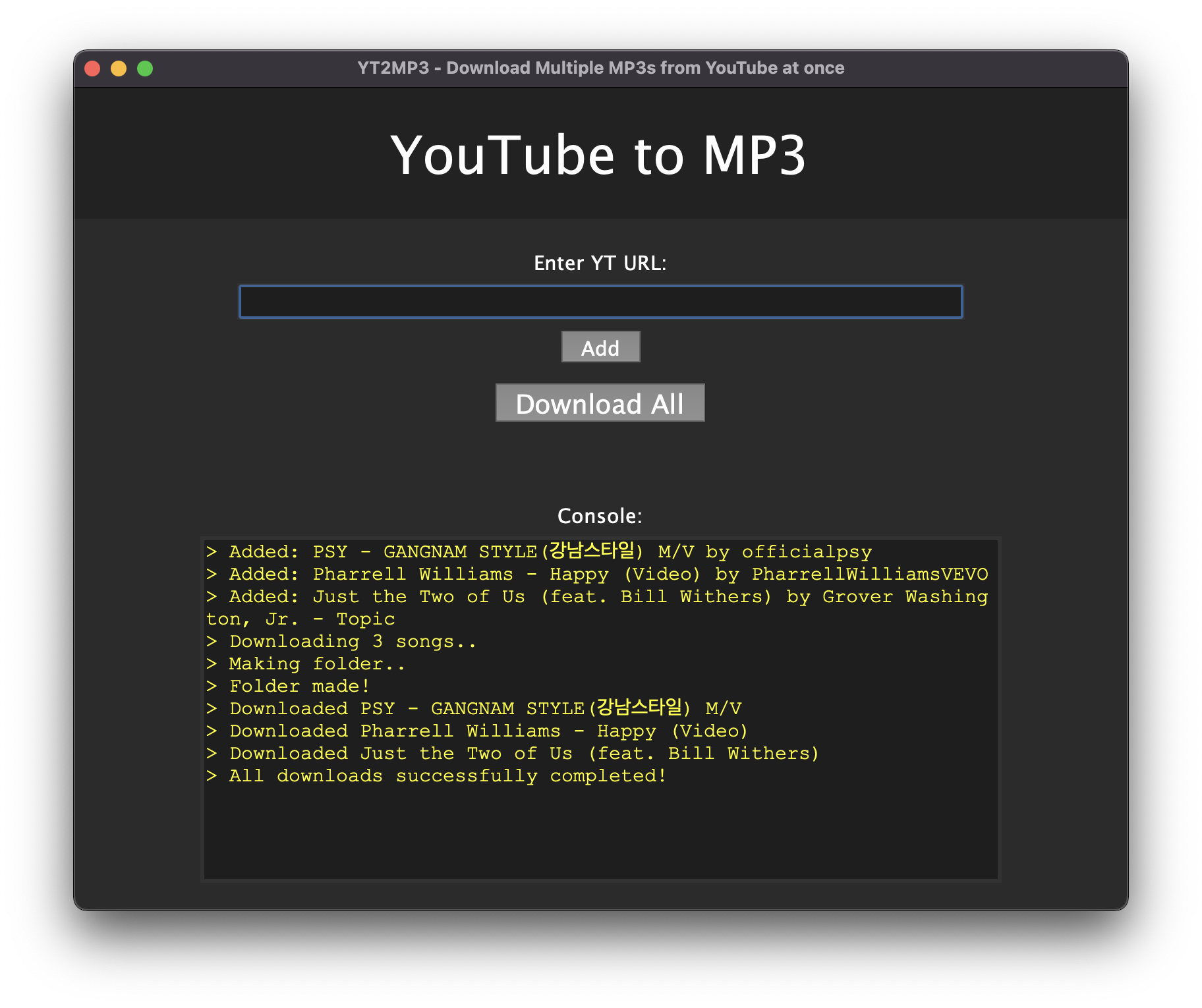The height and width of the screenshot is (1008, 1202).
Task: Click console line 'Added: Pharrell Williams - Happy'
Action: coord(597,574)
